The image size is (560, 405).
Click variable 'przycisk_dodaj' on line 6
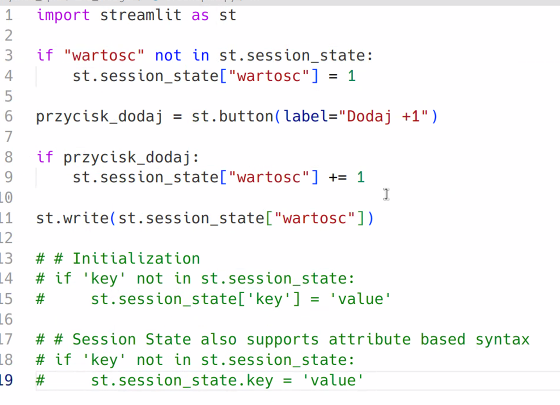(100, 117)
